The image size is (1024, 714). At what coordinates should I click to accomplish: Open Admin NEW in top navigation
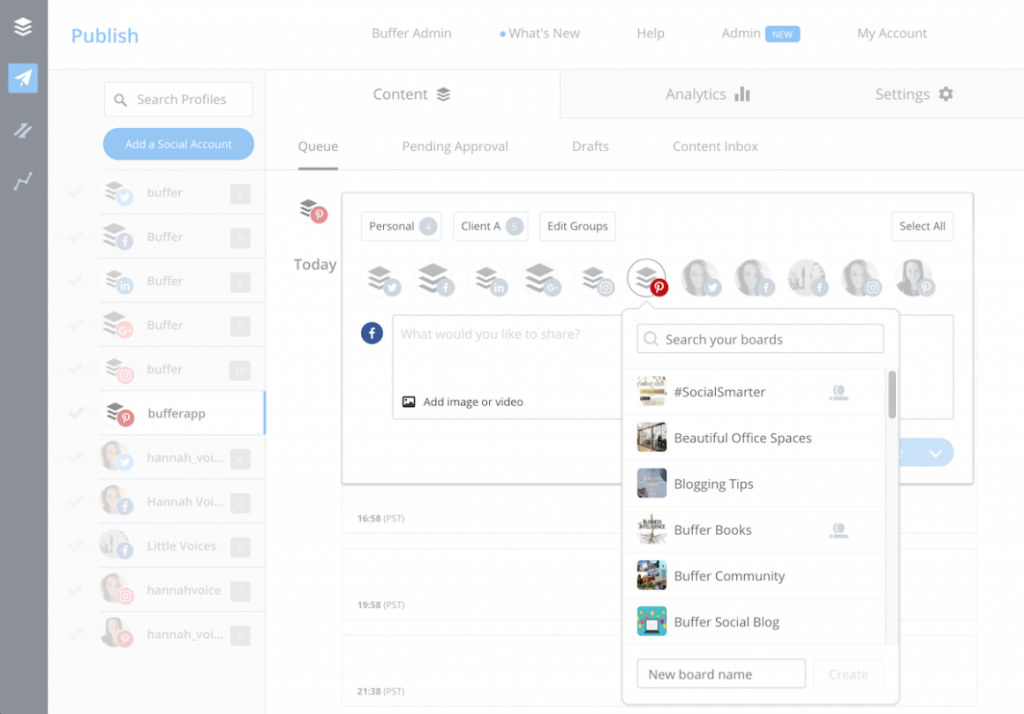[x=760, y=33]
